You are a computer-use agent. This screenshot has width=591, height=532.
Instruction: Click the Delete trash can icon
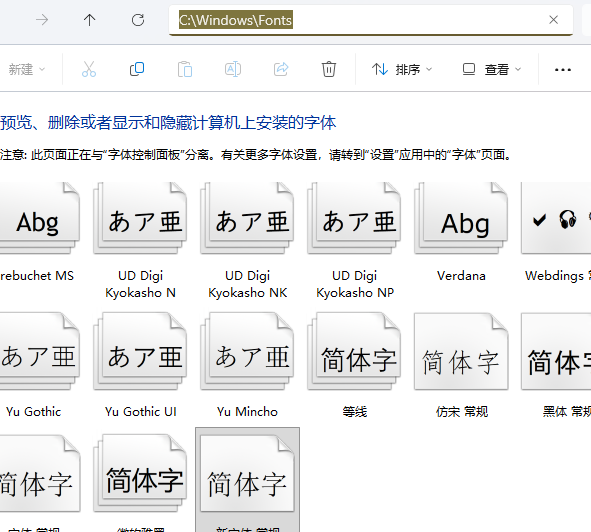(x=329, y=69)
